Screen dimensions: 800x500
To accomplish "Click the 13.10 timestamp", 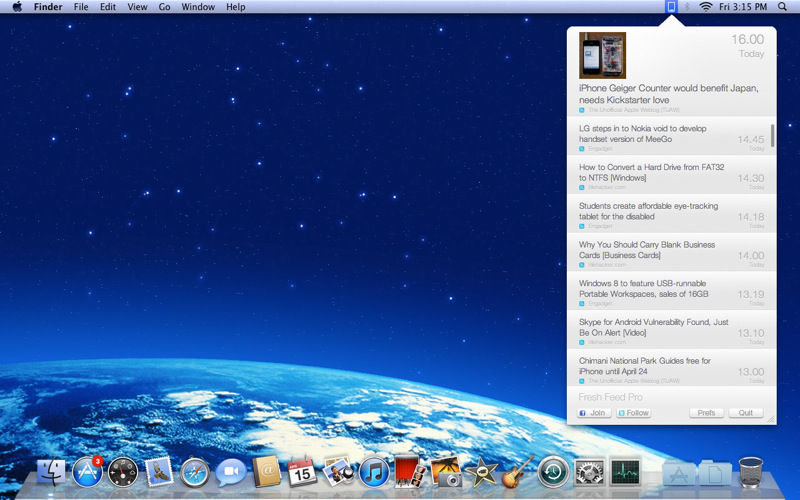I will pyautogui.click(x=751, y=333).
